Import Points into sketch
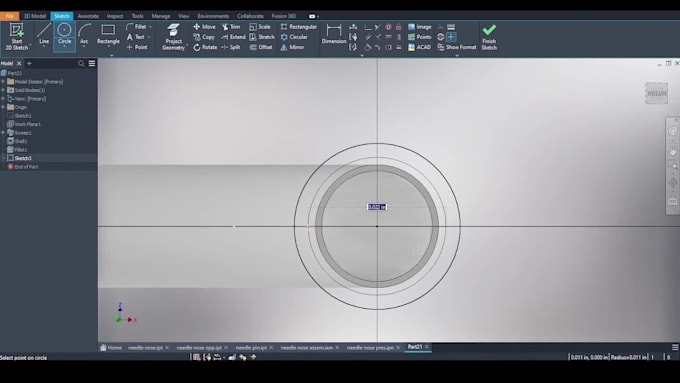Viewport: 680px width, 383px height. [x=419, y=37]
